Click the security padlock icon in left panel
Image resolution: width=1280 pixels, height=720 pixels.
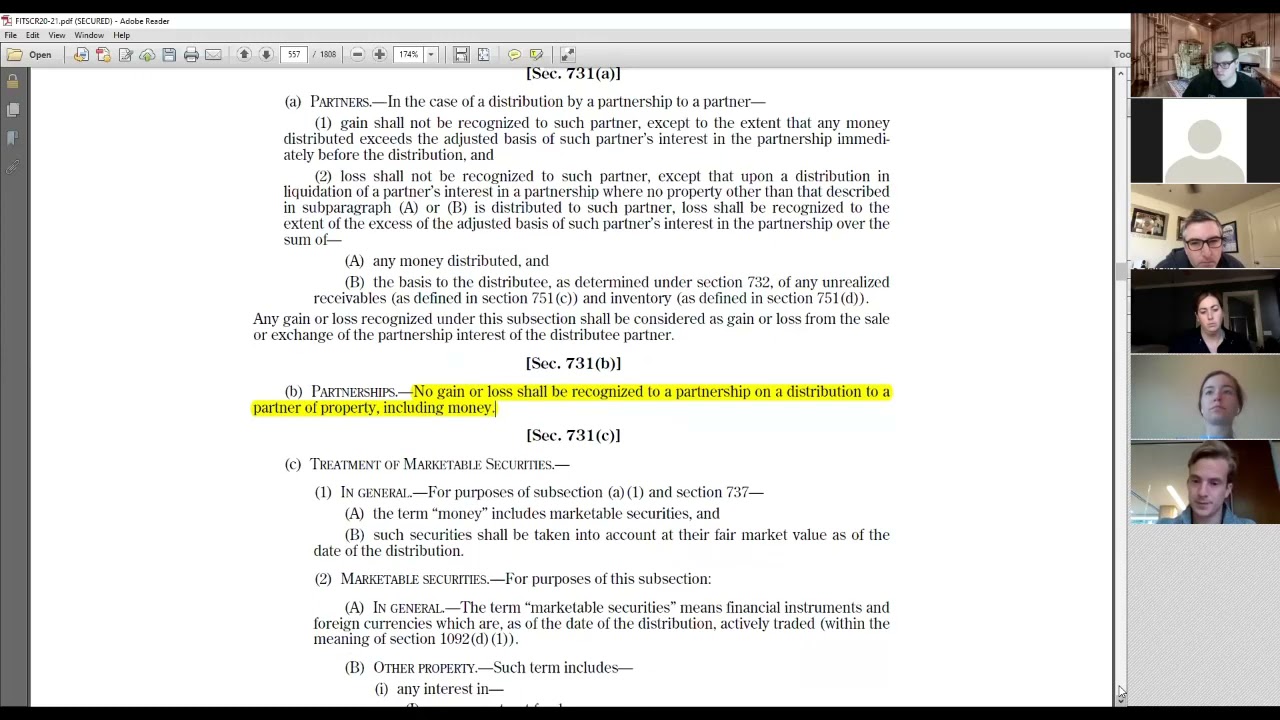click(13, 81)
